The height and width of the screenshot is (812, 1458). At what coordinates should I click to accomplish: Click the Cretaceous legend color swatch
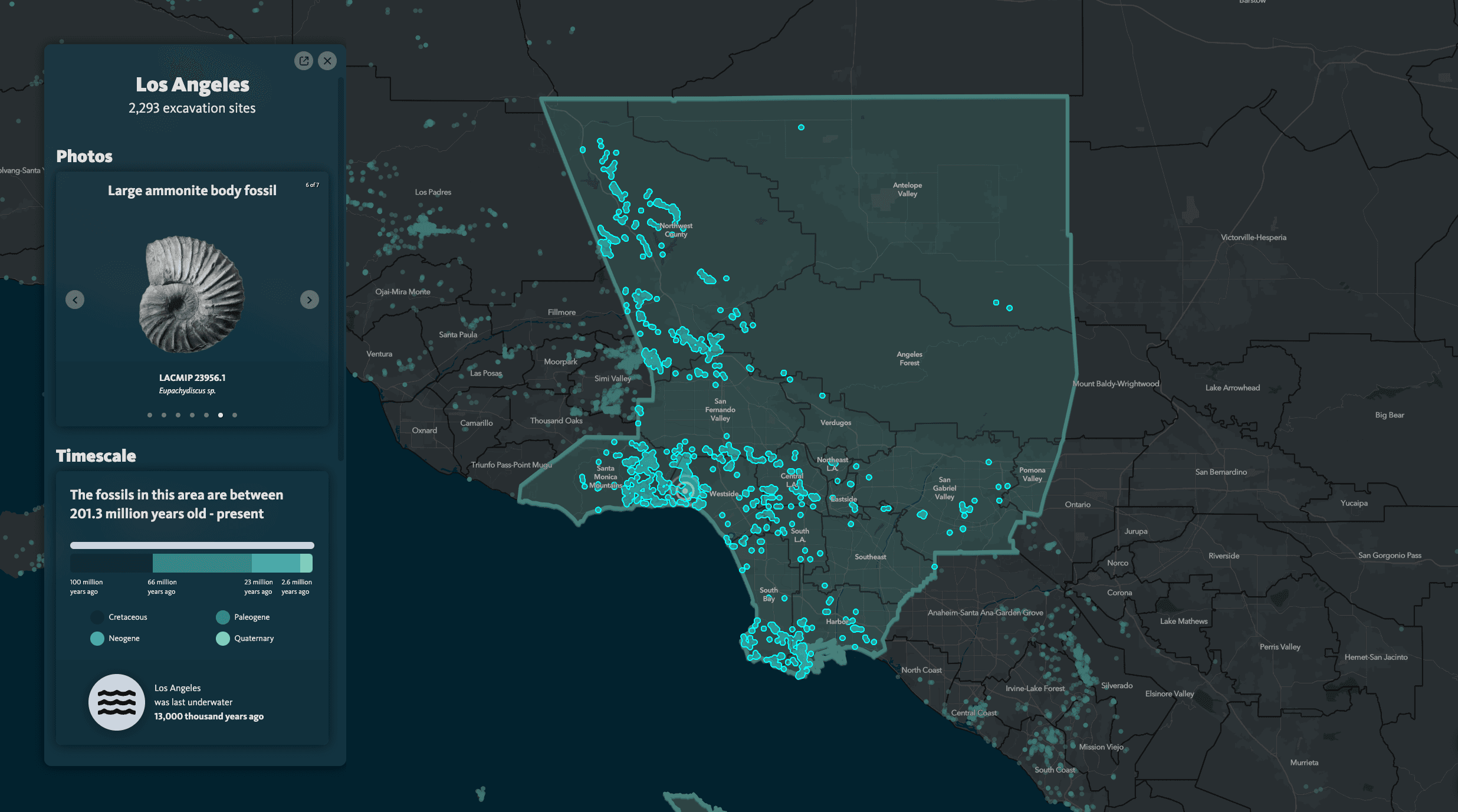[97, 617]
